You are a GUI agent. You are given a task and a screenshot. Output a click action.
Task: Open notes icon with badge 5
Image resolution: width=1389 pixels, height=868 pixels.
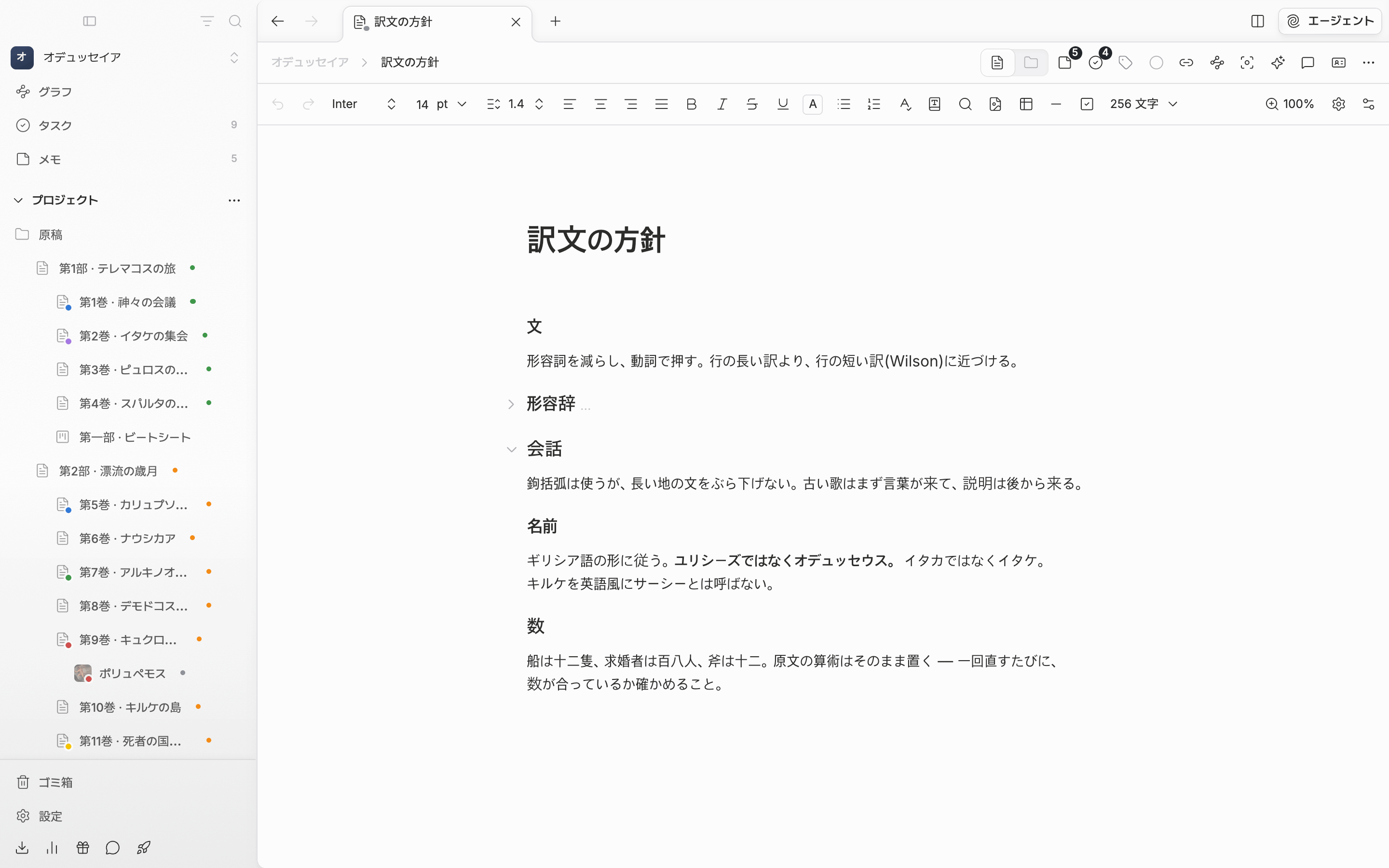tap(1066, 62)
